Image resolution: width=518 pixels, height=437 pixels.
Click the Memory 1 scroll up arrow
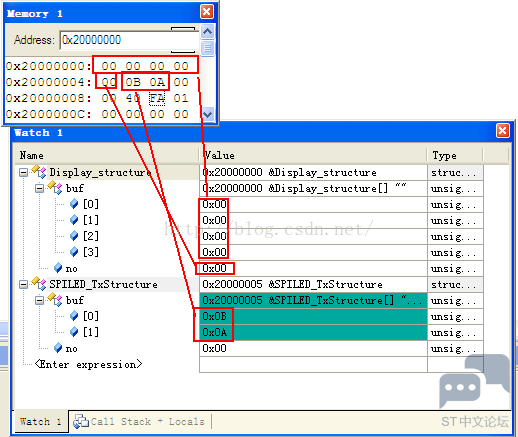[208, 32]
